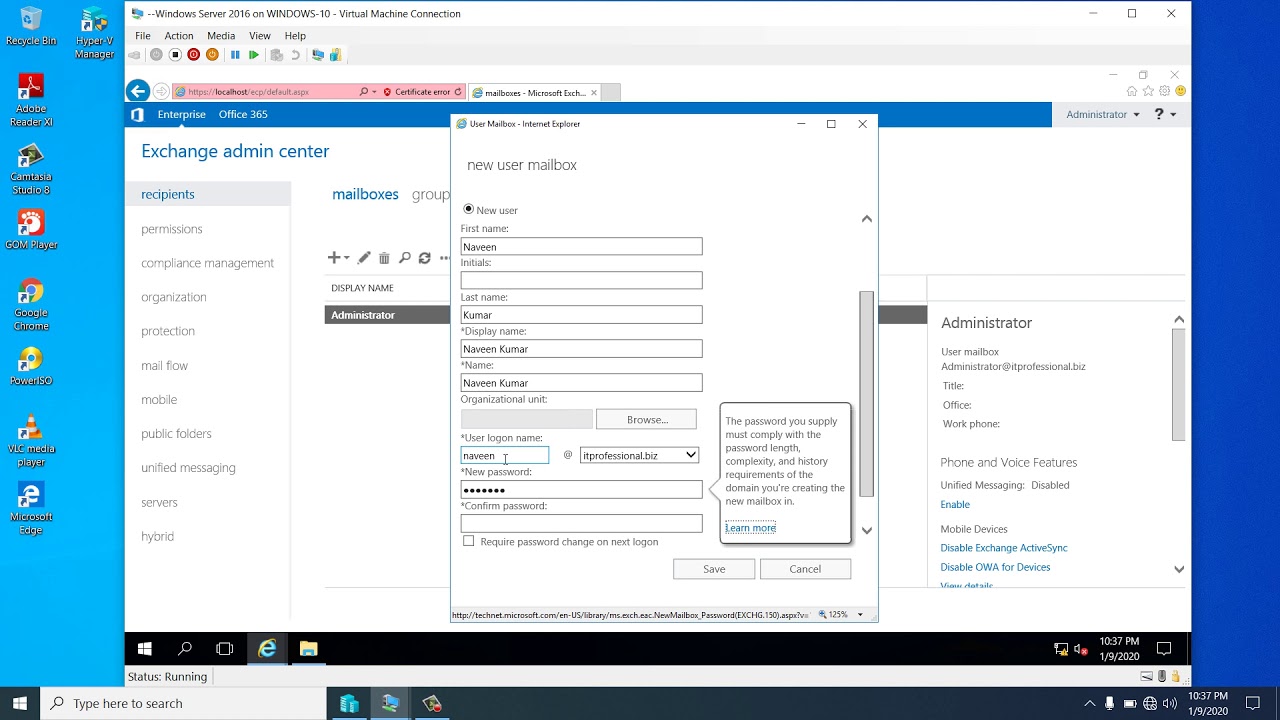This screenshot has width=1280, height=720.
Task: Click the Enable Unified Messaging link
Action: click(955, 505)
